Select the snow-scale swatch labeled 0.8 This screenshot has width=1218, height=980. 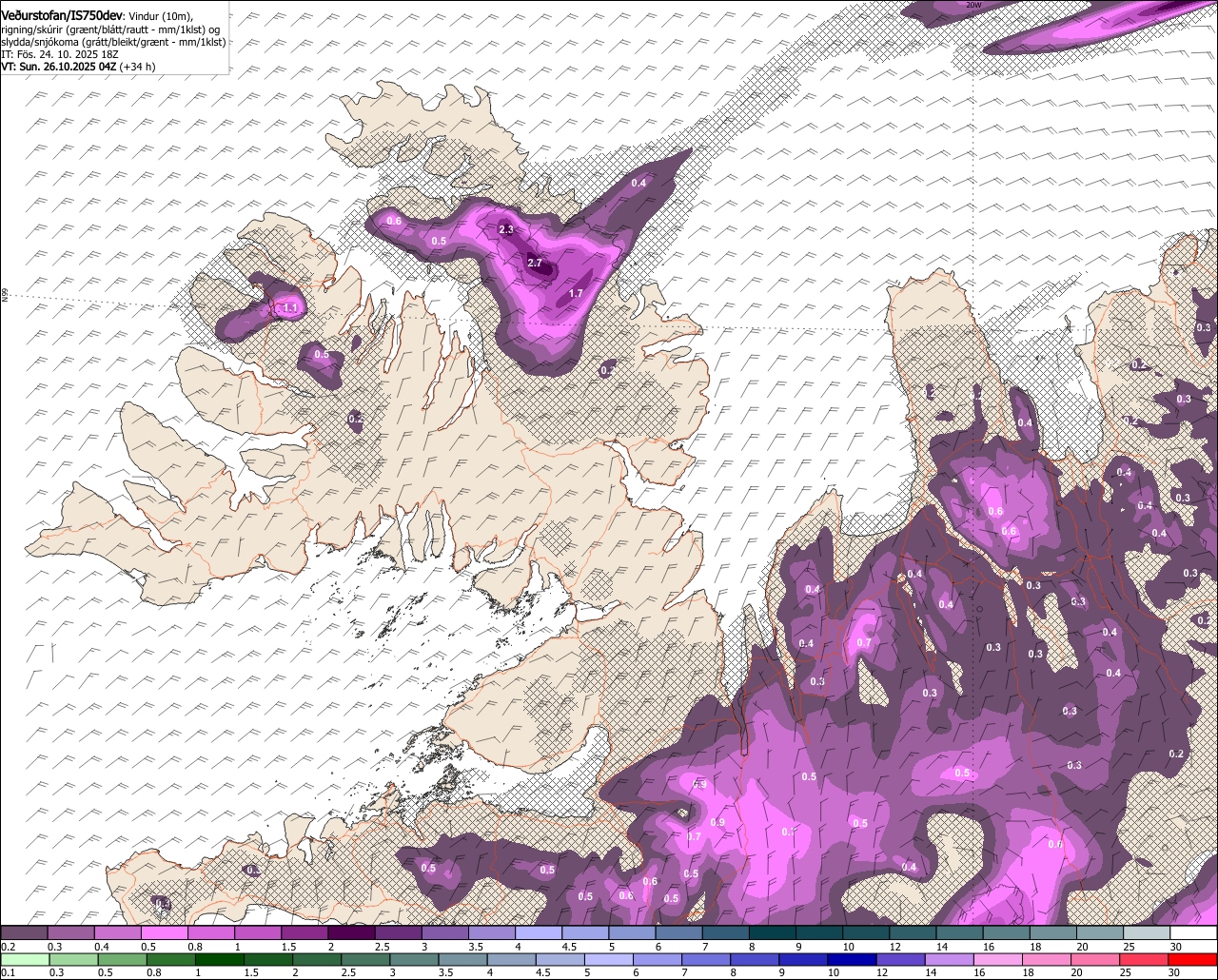point(211,933)
